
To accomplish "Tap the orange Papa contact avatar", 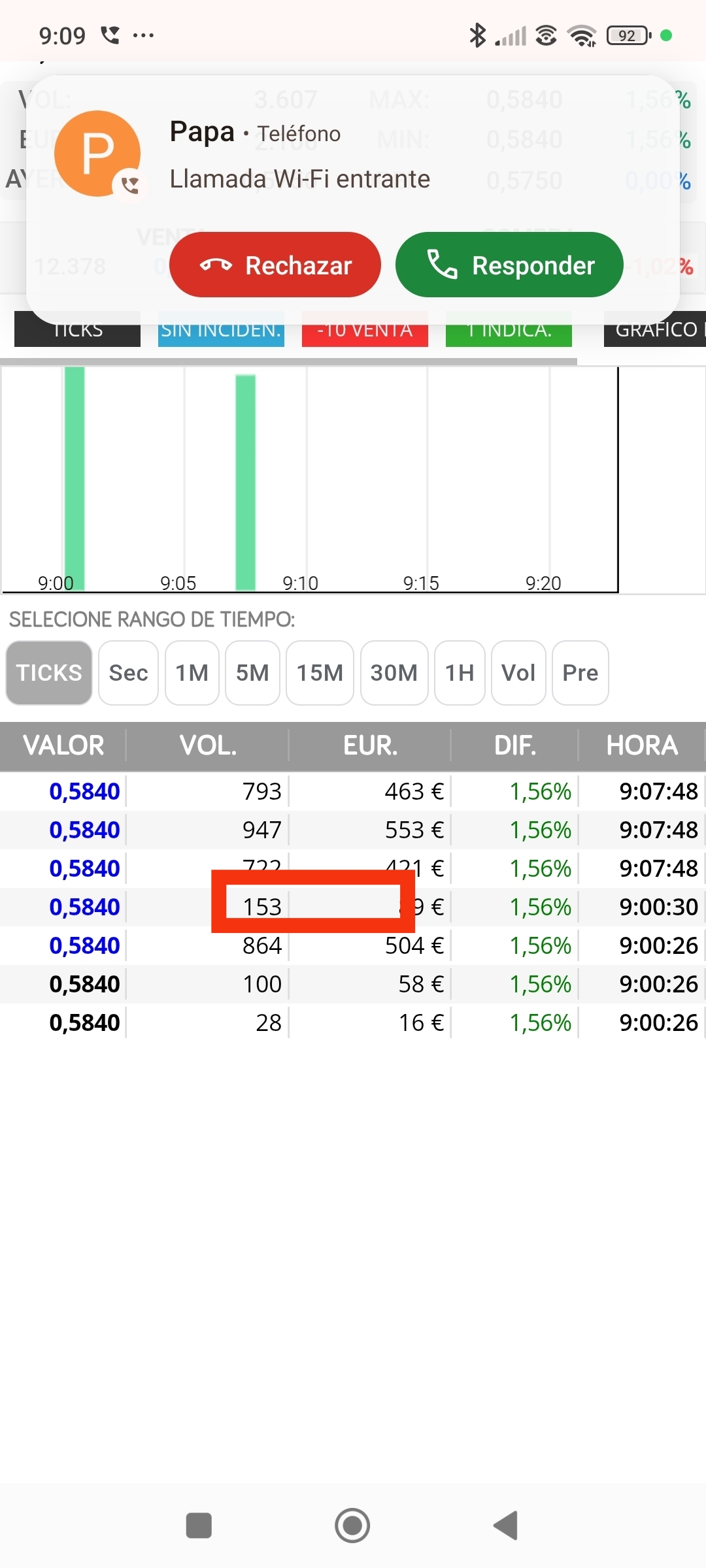I will (97, 154).
